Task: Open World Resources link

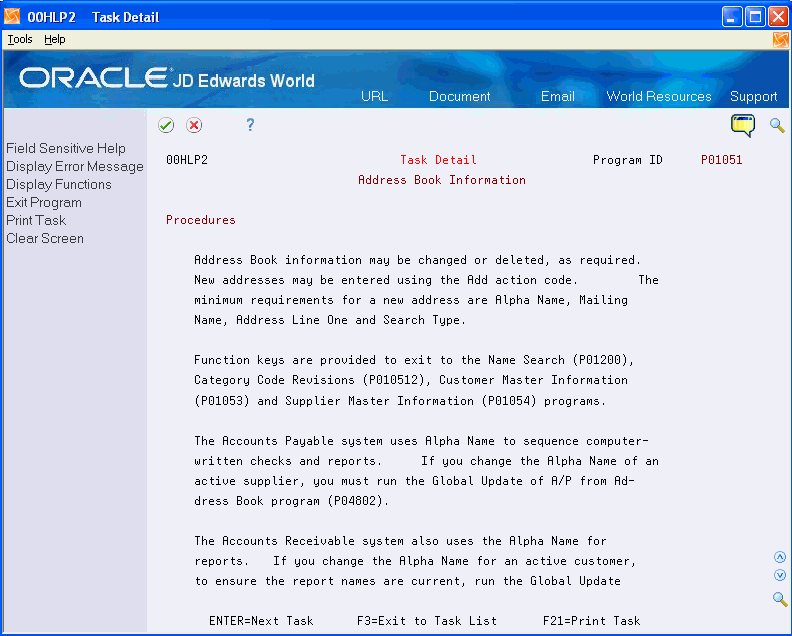Action: 659,96
